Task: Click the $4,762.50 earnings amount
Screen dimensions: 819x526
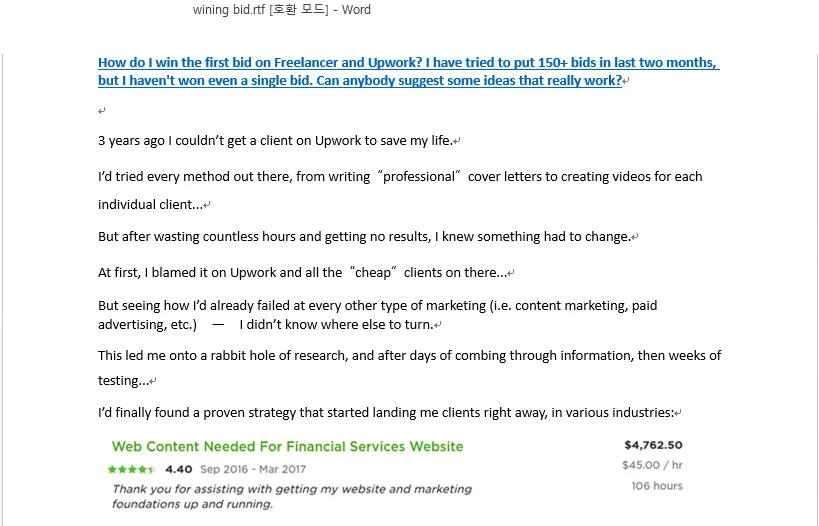Action: pos(652,446)
